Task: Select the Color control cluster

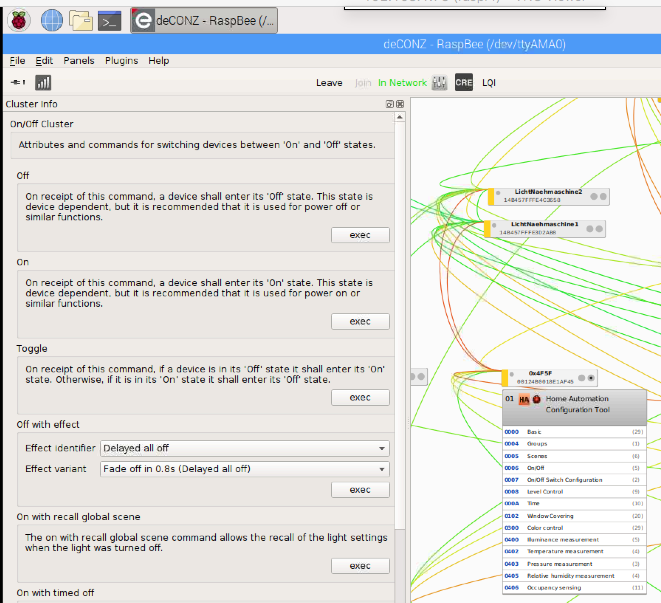Action: click(574, 528)
